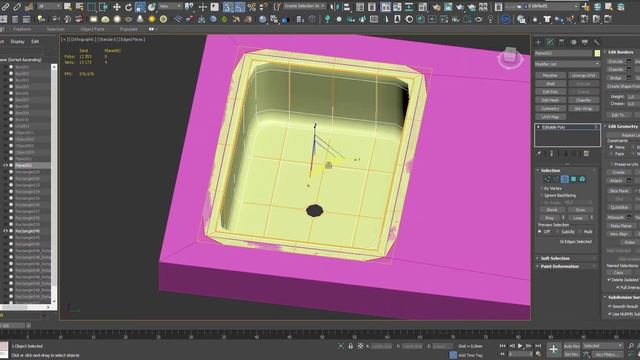Select the Move tool in main toolbar
This screenshot has height=360, width=640.
(117, 7)
